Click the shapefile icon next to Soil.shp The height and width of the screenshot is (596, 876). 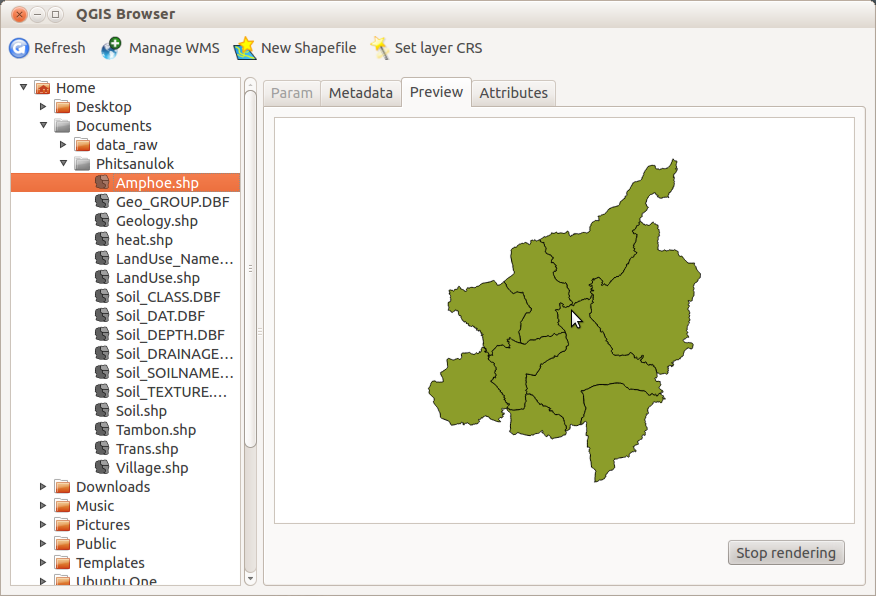point(101,410)
